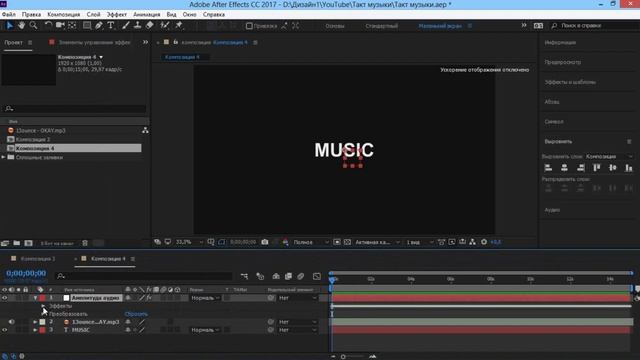Select the Rotation tool

48,25
